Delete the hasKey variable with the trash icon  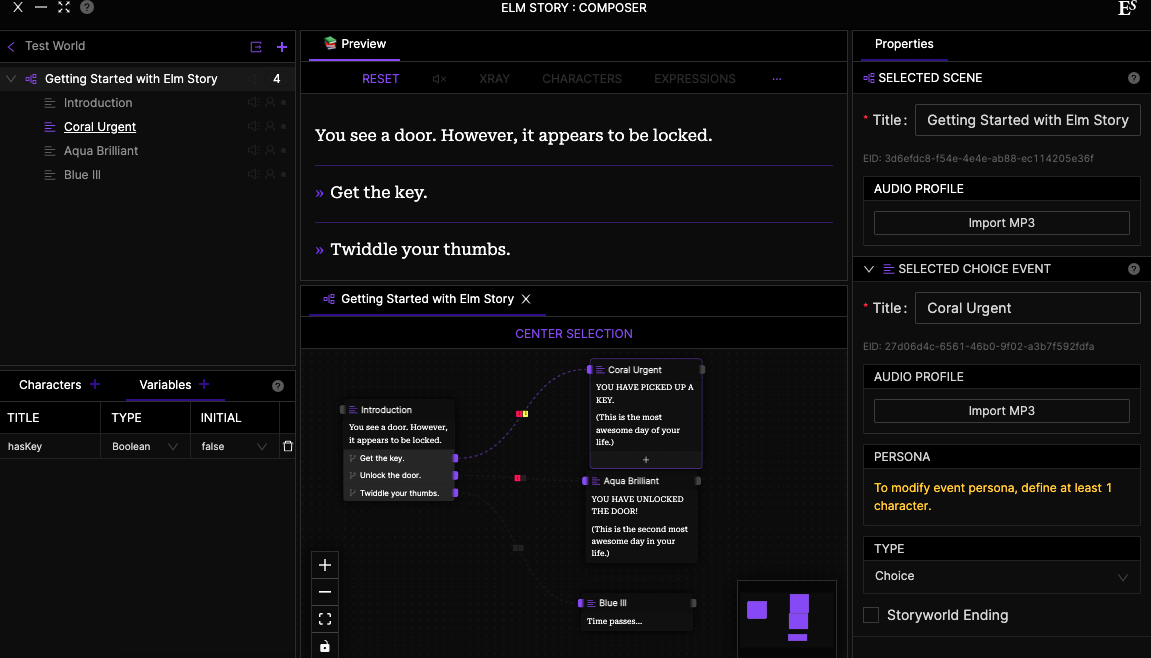[288, 447]
